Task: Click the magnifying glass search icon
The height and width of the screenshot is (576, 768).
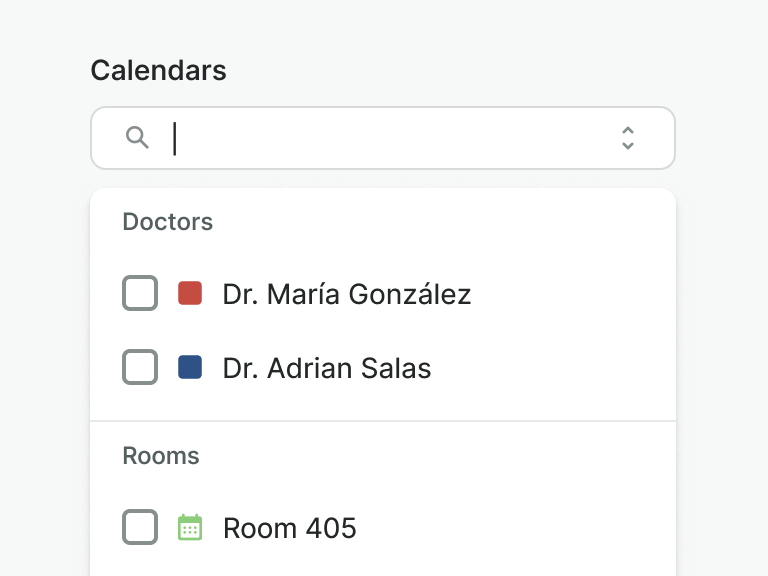Action: [x=137, y=138]
